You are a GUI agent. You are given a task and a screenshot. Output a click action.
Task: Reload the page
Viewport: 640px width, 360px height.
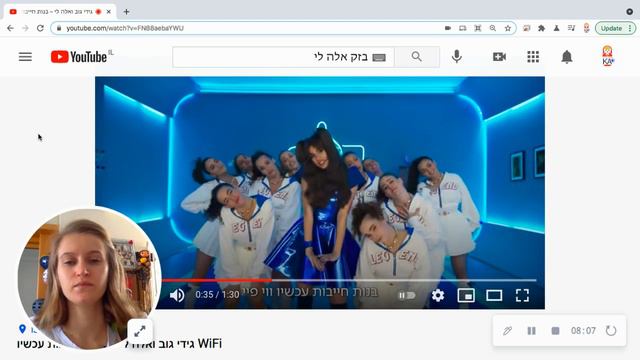point(40,28)
